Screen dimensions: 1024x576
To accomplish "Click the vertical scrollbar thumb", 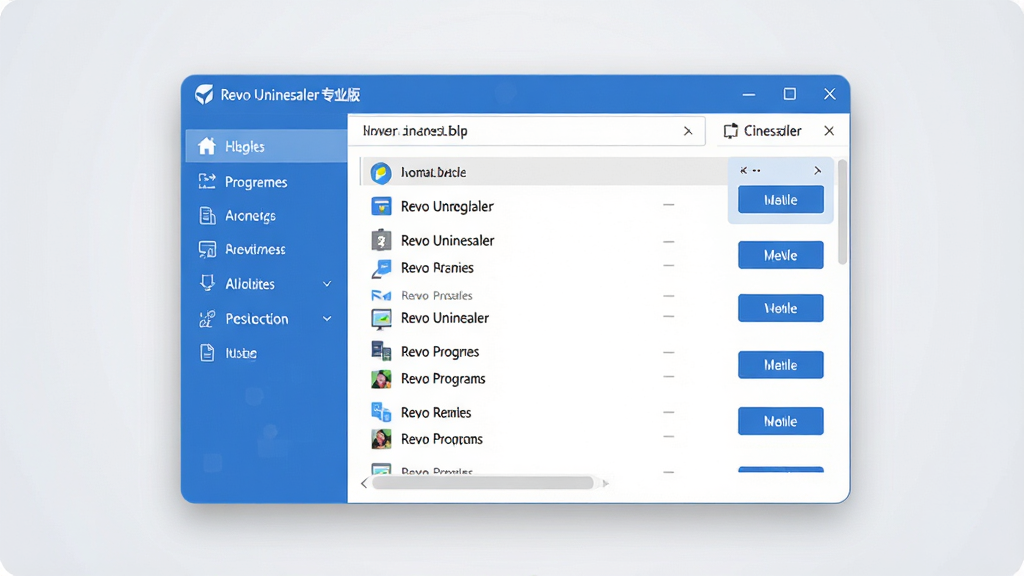I will click(x=842, y=212).
